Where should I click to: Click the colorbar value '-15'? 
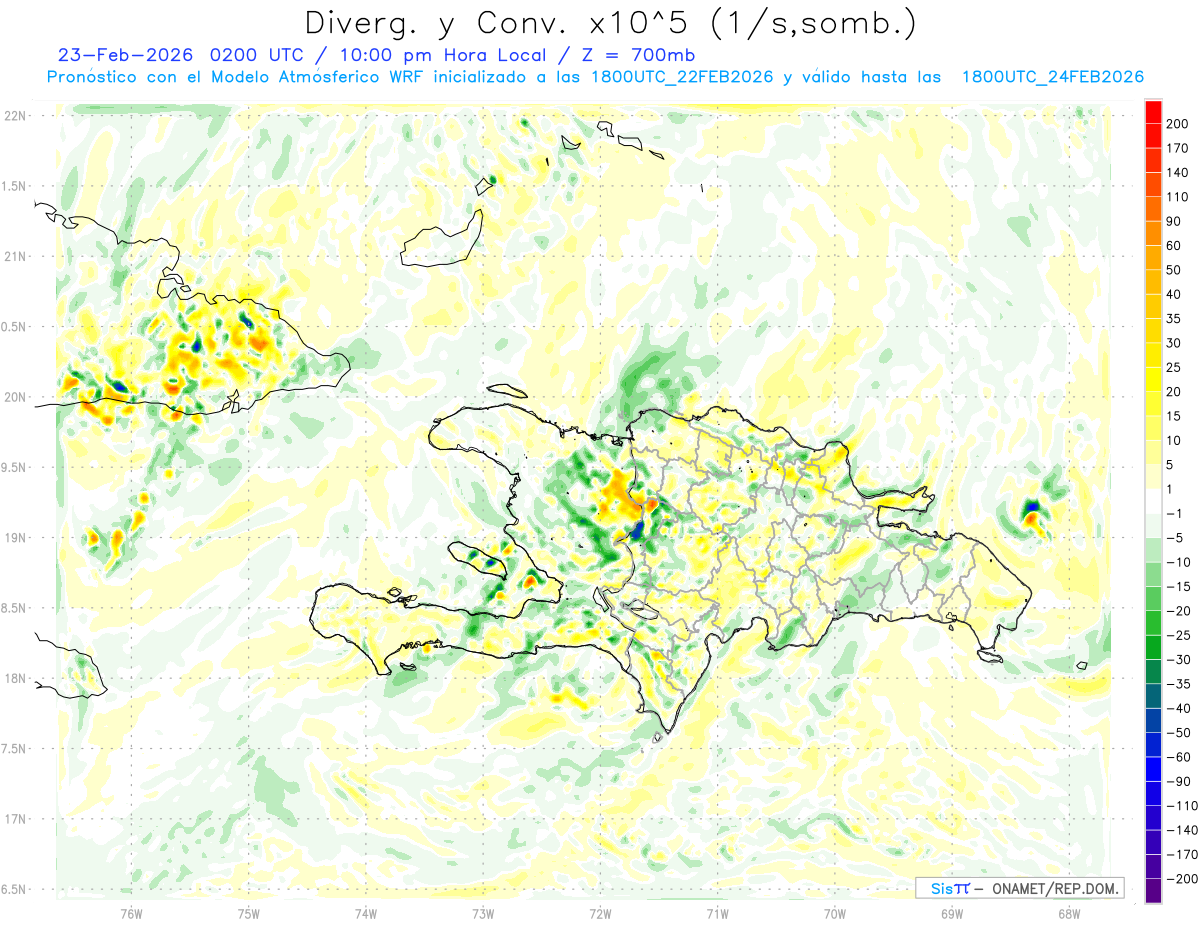coord(1177,587)
